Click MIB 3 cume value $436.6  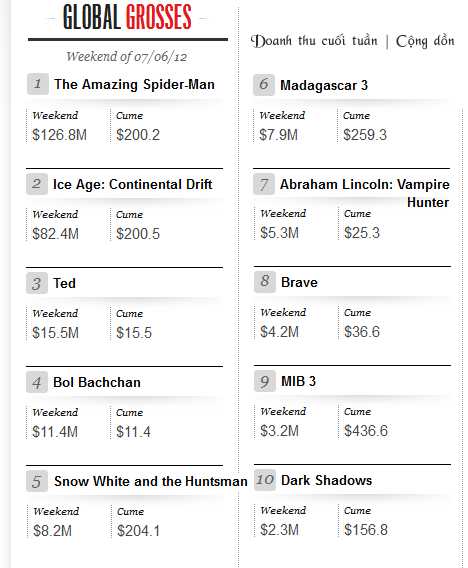point(366,431)
